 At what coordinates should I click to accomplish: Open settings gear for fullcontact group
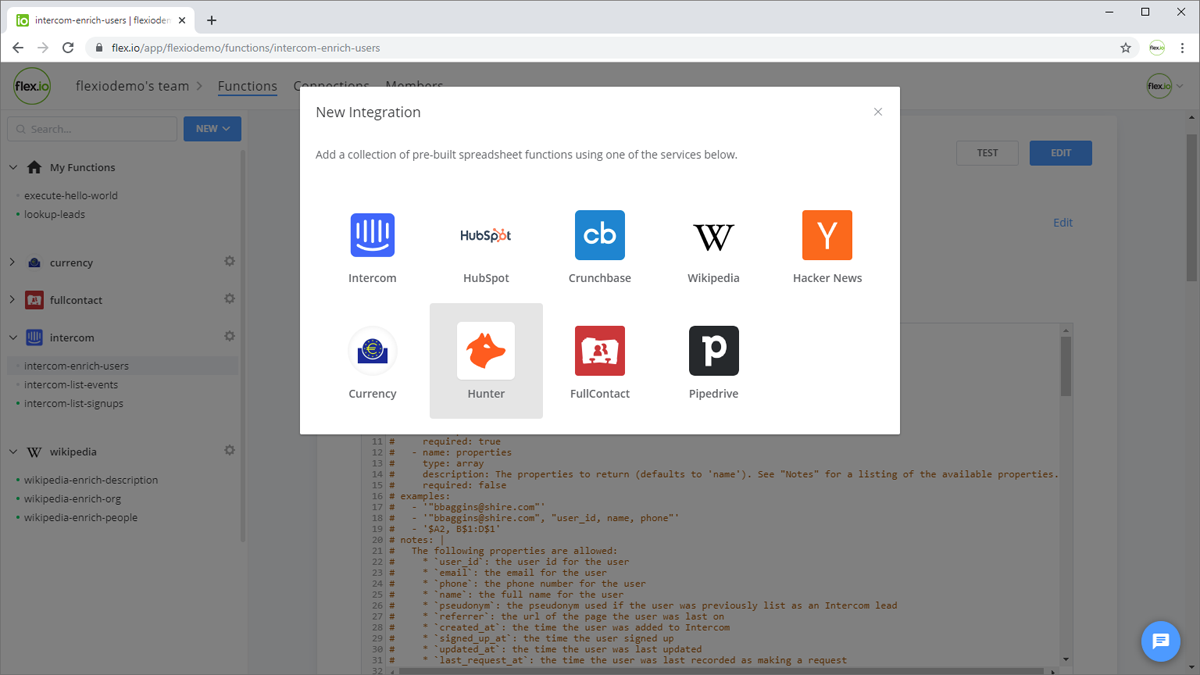point(229,299)
